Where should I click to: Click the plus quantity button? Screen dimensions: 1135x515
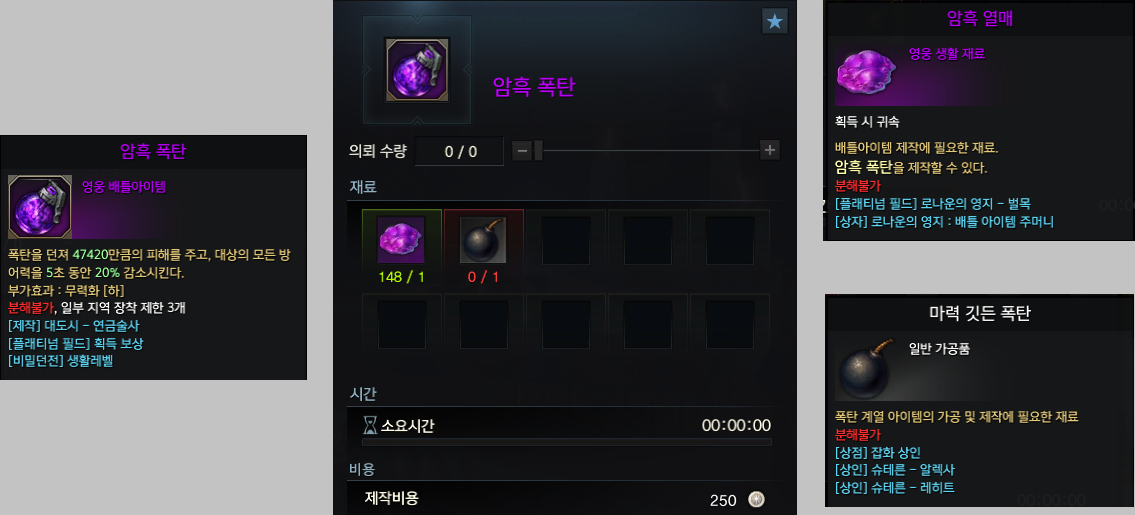769,151
